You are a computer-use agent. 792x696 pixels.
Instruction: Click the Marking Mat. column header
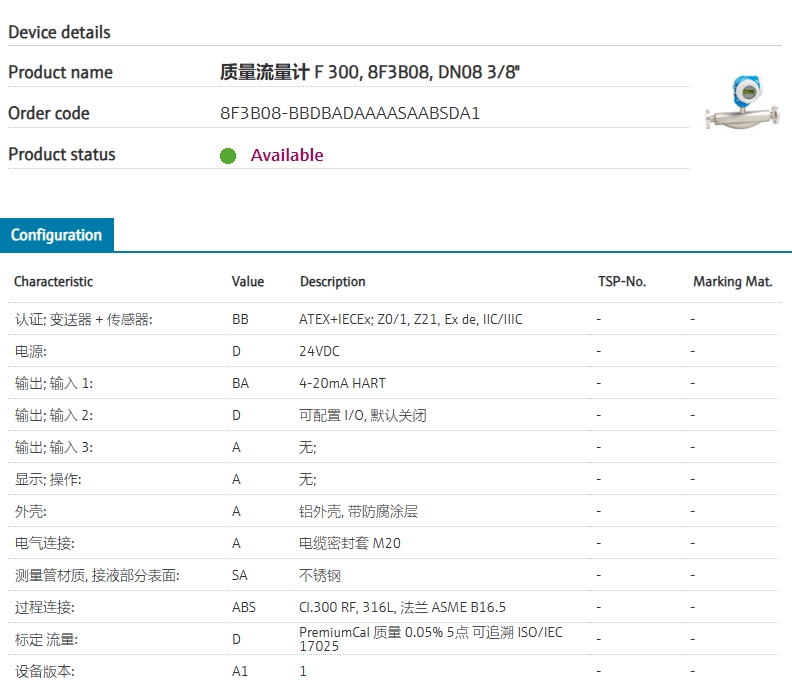point(732,281)
